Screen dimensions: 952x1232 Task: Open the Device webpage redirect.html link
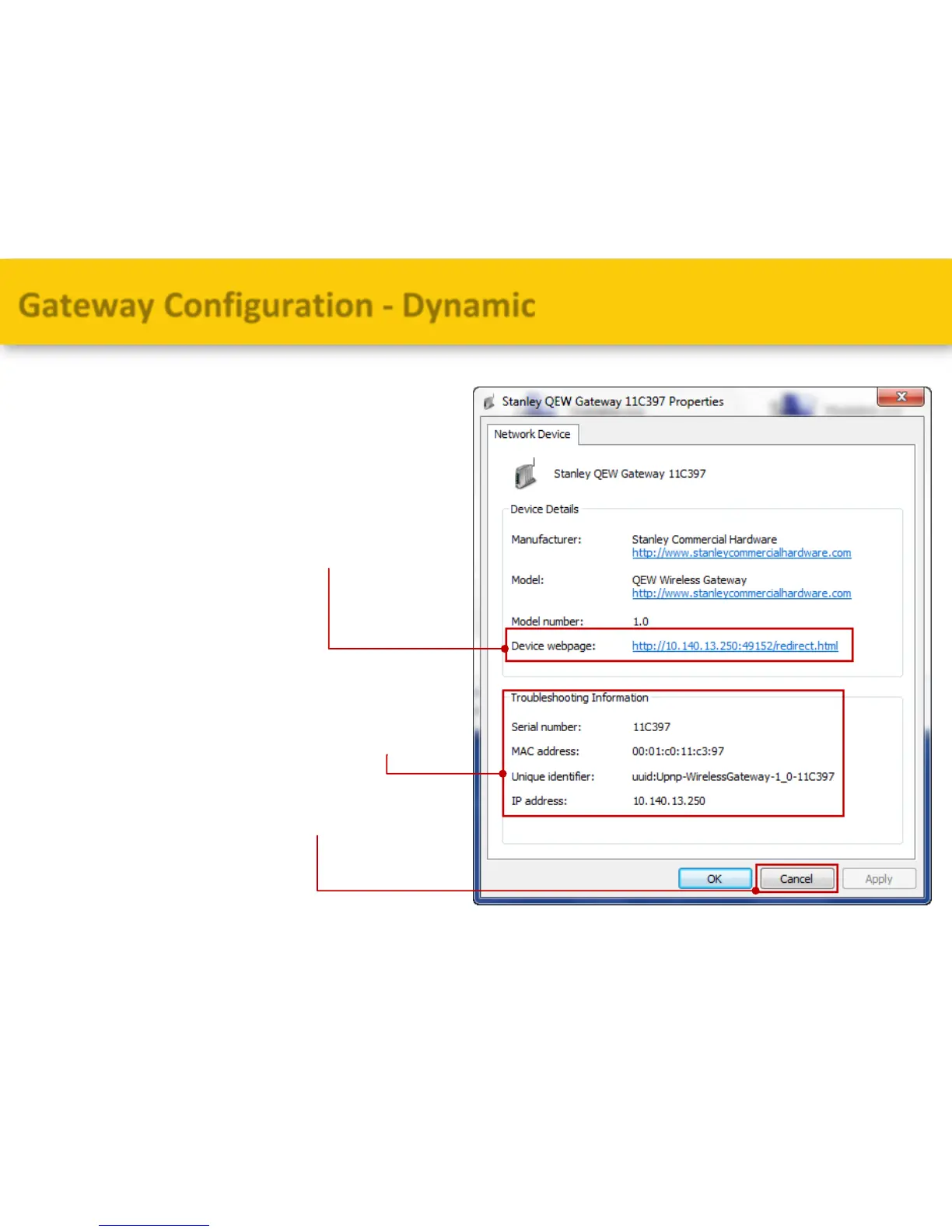point(735,646)
